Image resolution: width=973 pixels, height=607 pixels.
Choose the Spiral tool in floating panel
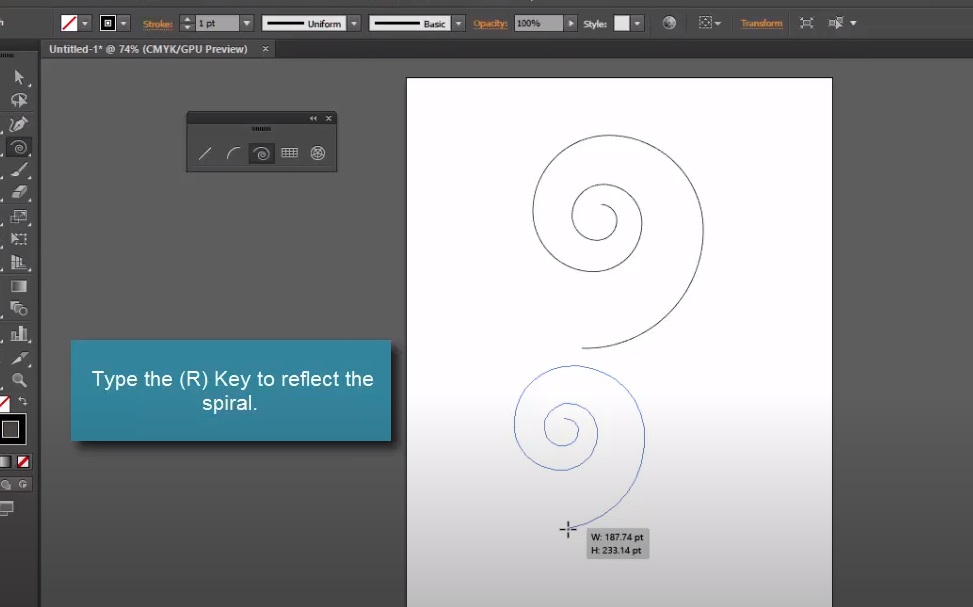click(x=261, y=153)
